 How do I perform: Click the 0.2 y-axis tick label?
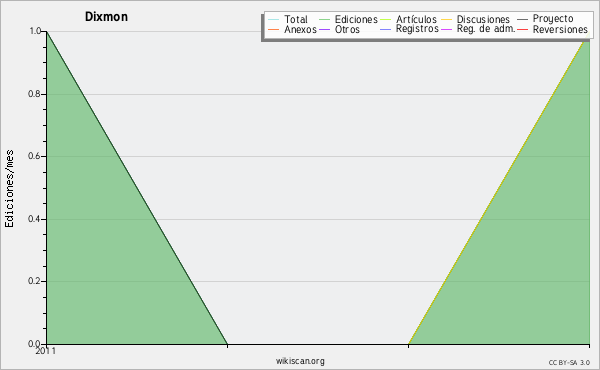click(x=34, y=281)
